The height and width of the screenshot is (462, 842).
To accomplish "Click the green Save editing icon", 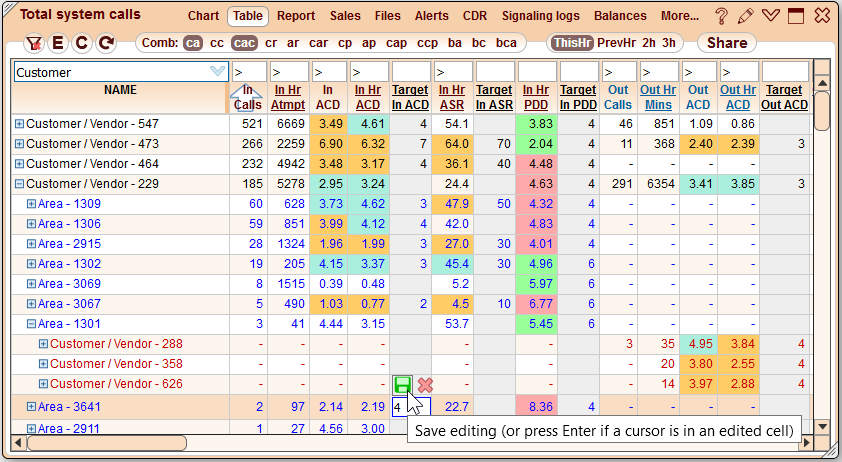I will pyautogui.click(x=402, y=385).
